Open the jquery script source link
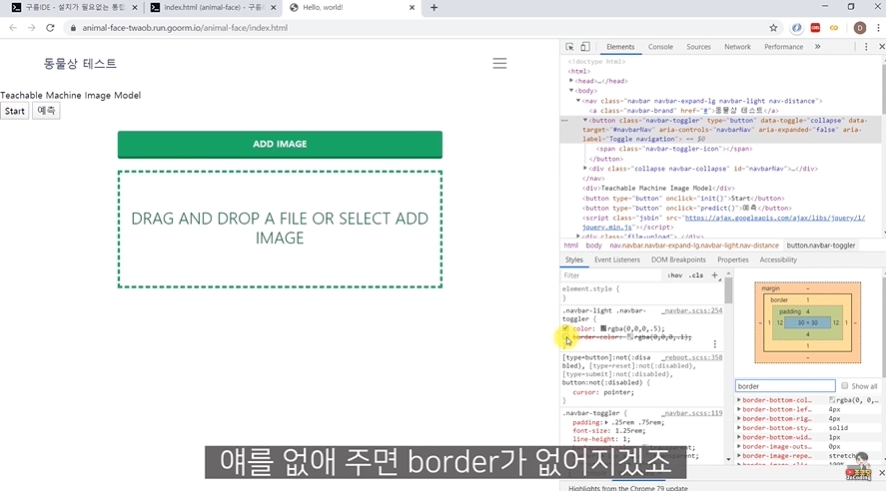Viewport: 886px width, 491px height. click(723, 222)
